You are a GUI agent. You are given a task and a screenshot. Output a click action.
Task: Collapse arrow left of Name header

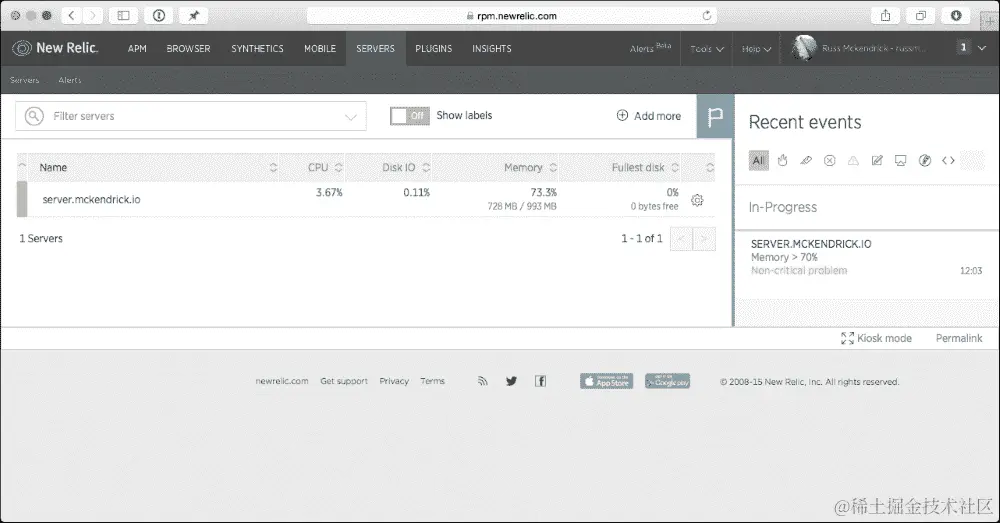coord(22,166)
